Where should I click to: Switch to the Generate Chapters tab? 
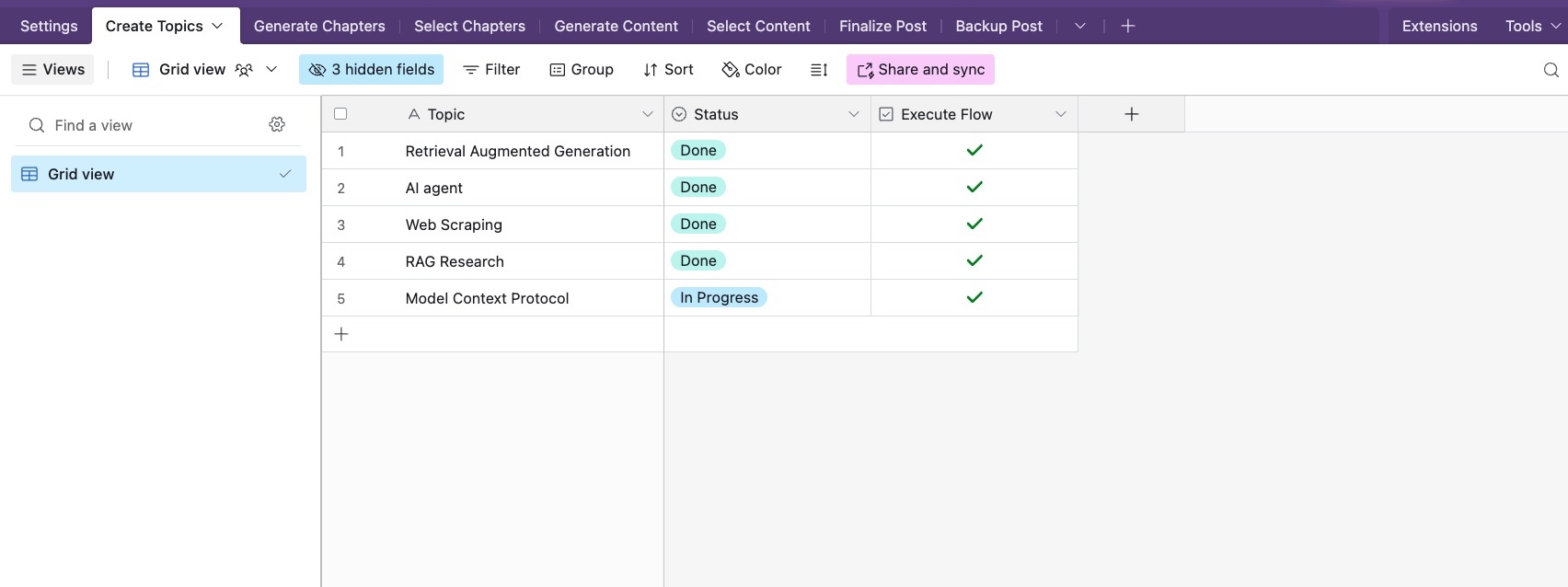click(319, 26)
